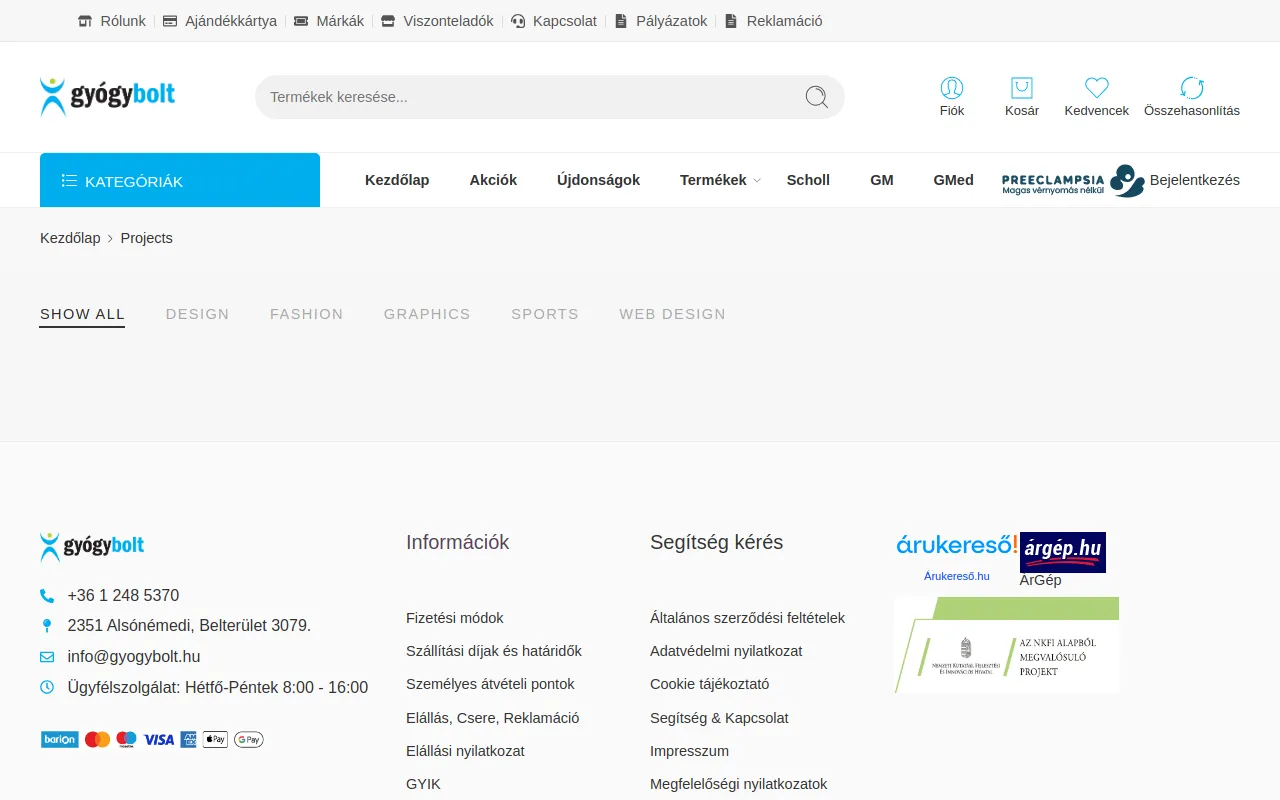The image size is (1280, 800).
Task: Click the Reklamáció document icon
Action: [x=731, y=21]
